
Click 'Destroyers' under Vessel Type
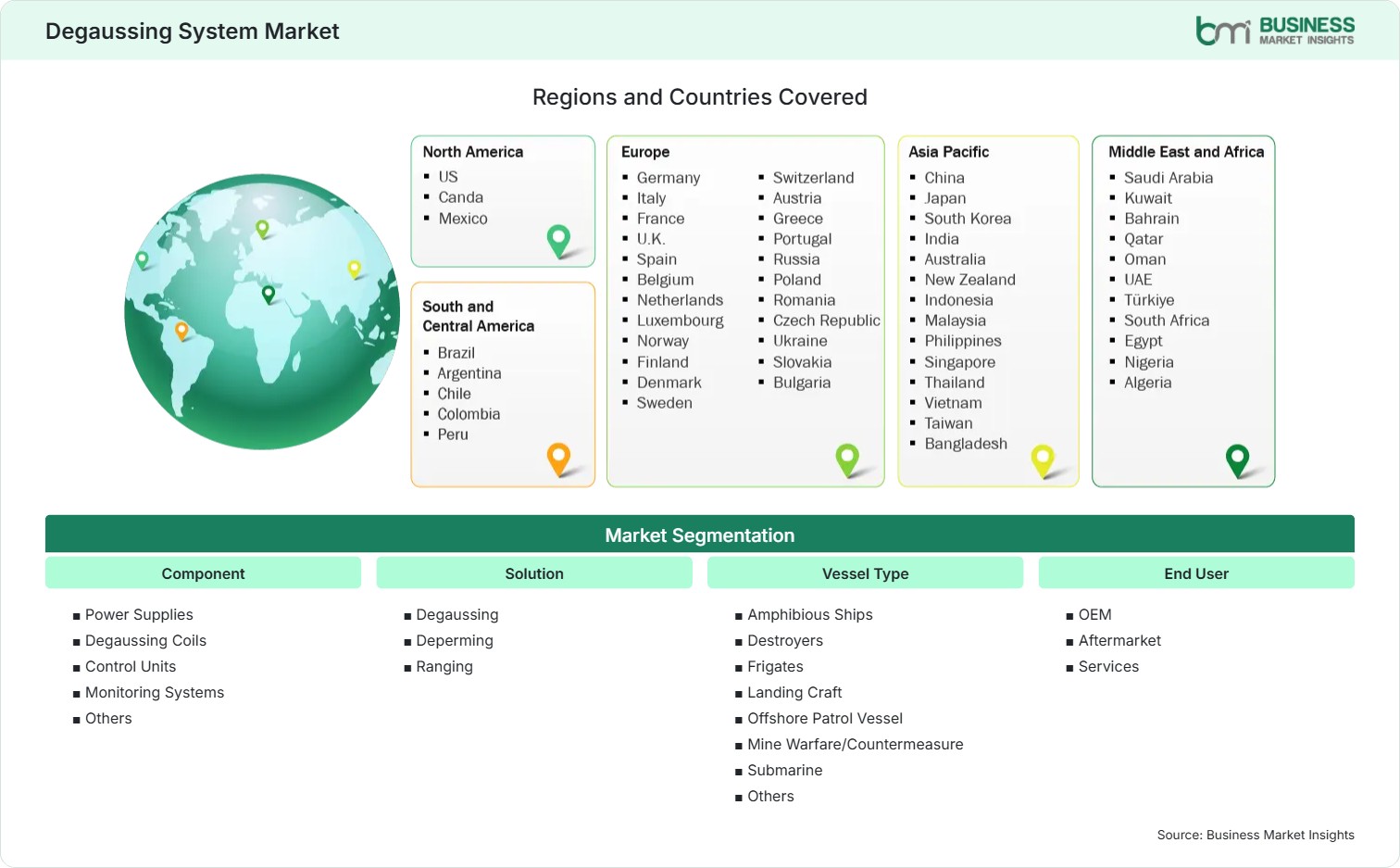pos(785,640)
